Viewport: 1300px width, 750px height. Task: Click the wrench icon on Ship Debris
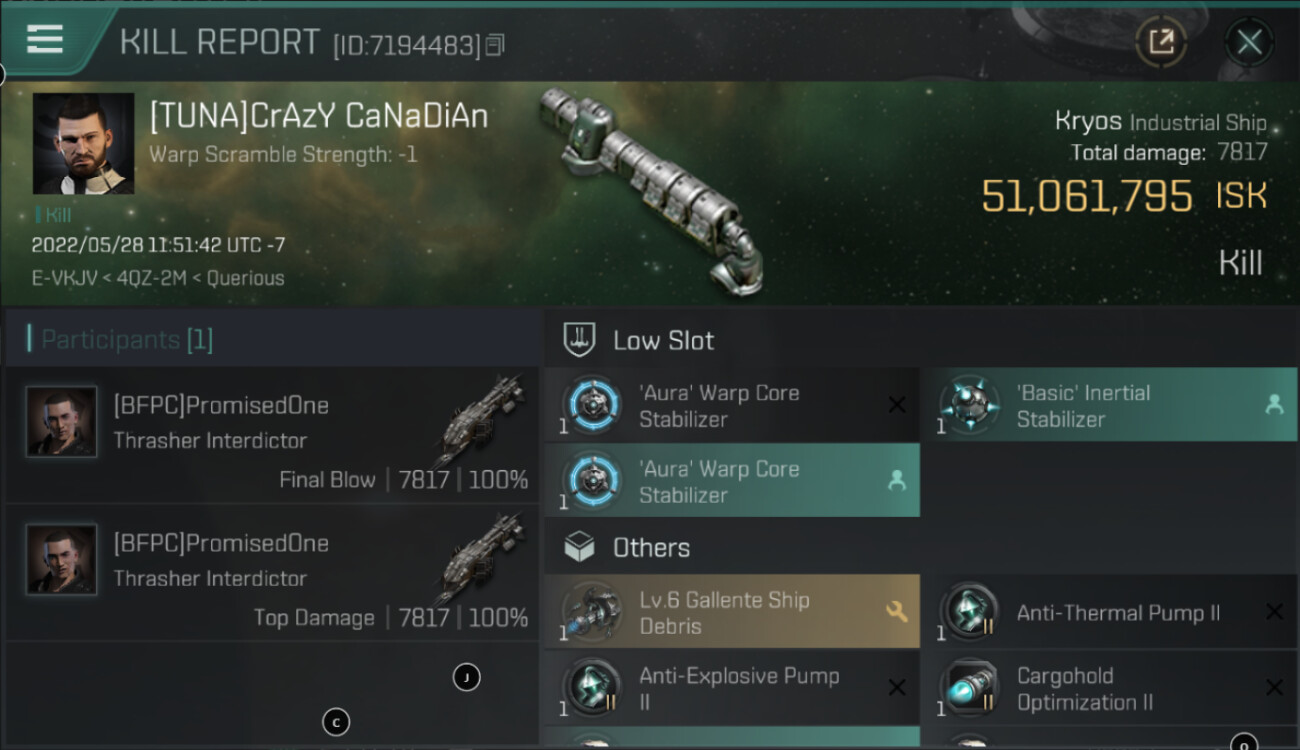click(x=896, y=612)
